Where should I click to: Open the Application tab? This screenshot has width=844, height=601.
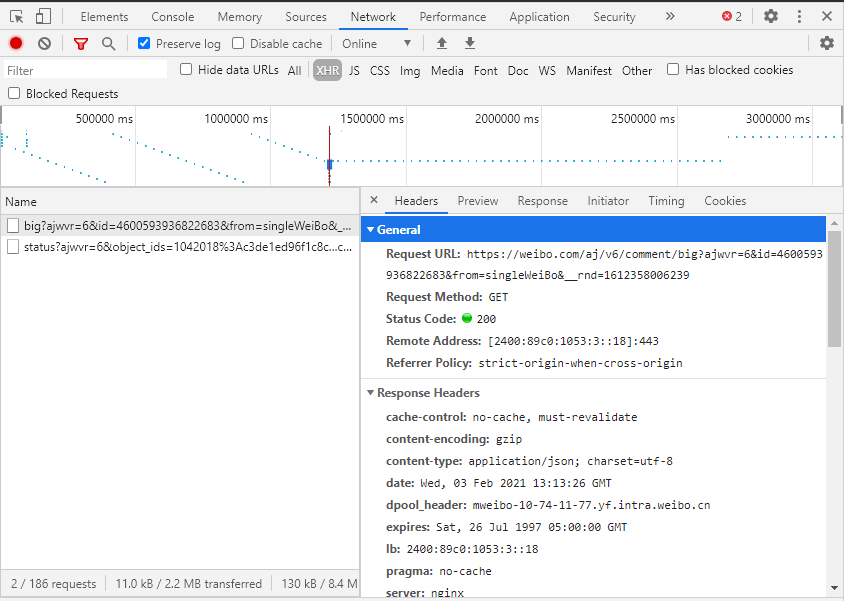coord(539,17)
